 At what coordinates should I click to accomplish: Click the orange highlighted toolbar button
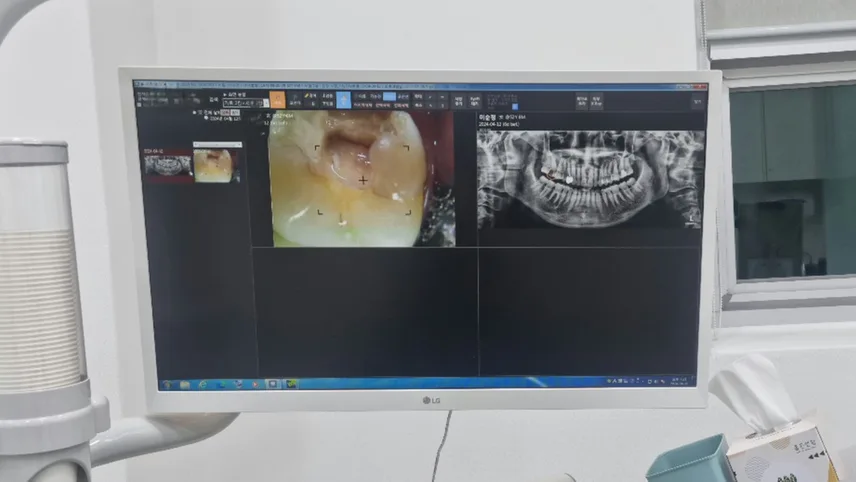click(x=277, y=99)
